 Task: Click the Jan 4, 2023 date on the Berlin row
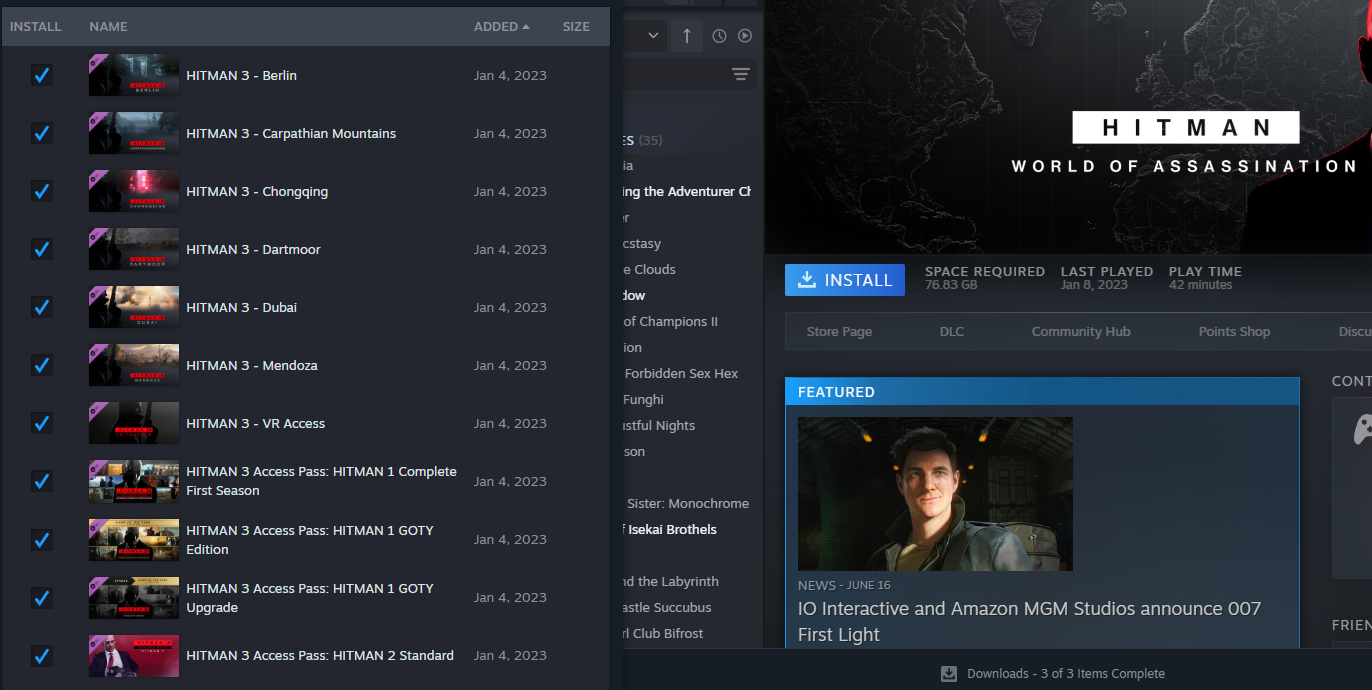click(510, 75)
